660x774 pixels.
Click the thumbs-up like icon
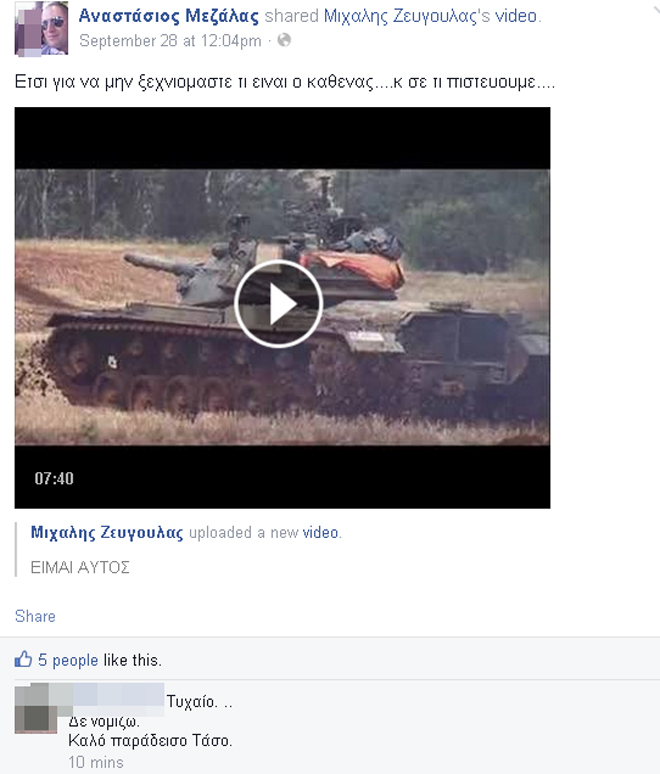(23, 659)
